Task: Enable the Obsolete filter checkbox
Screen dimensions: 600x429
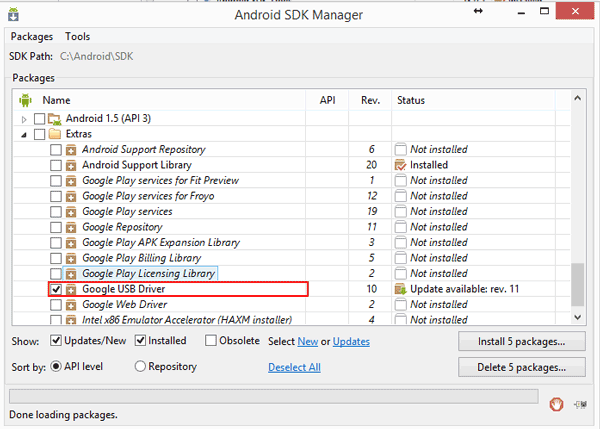Action: tap(210, 341)
